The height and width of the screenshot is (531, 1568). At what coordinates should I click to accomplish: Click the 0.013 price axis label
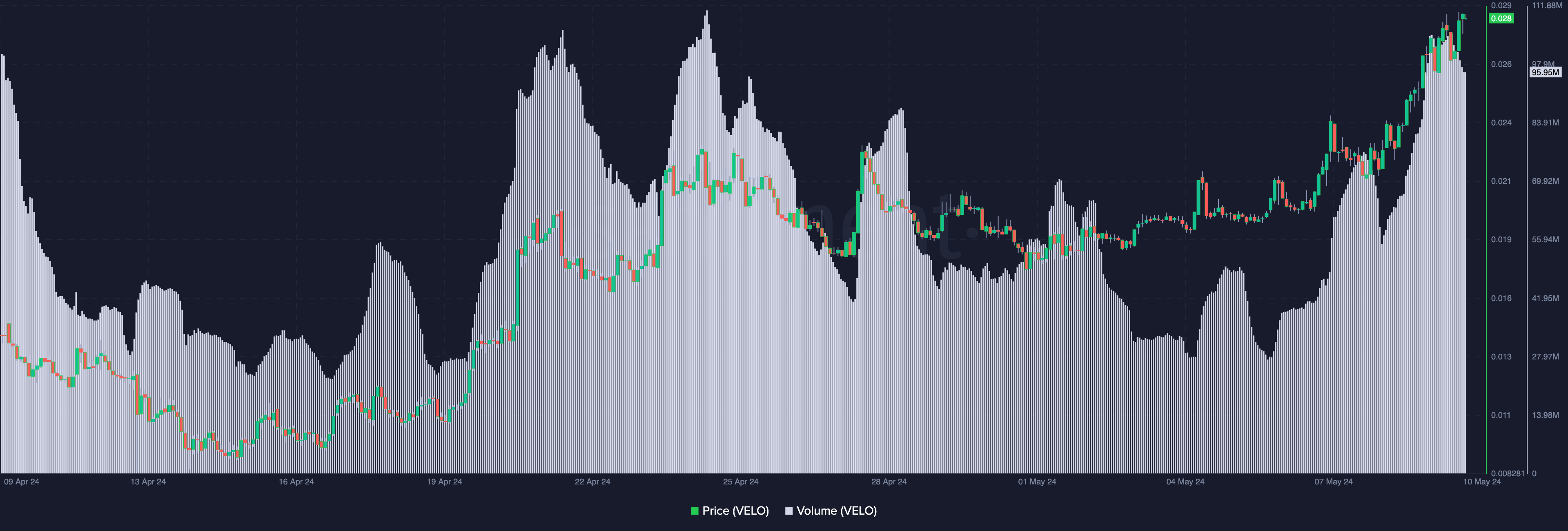pos(1501,356)
